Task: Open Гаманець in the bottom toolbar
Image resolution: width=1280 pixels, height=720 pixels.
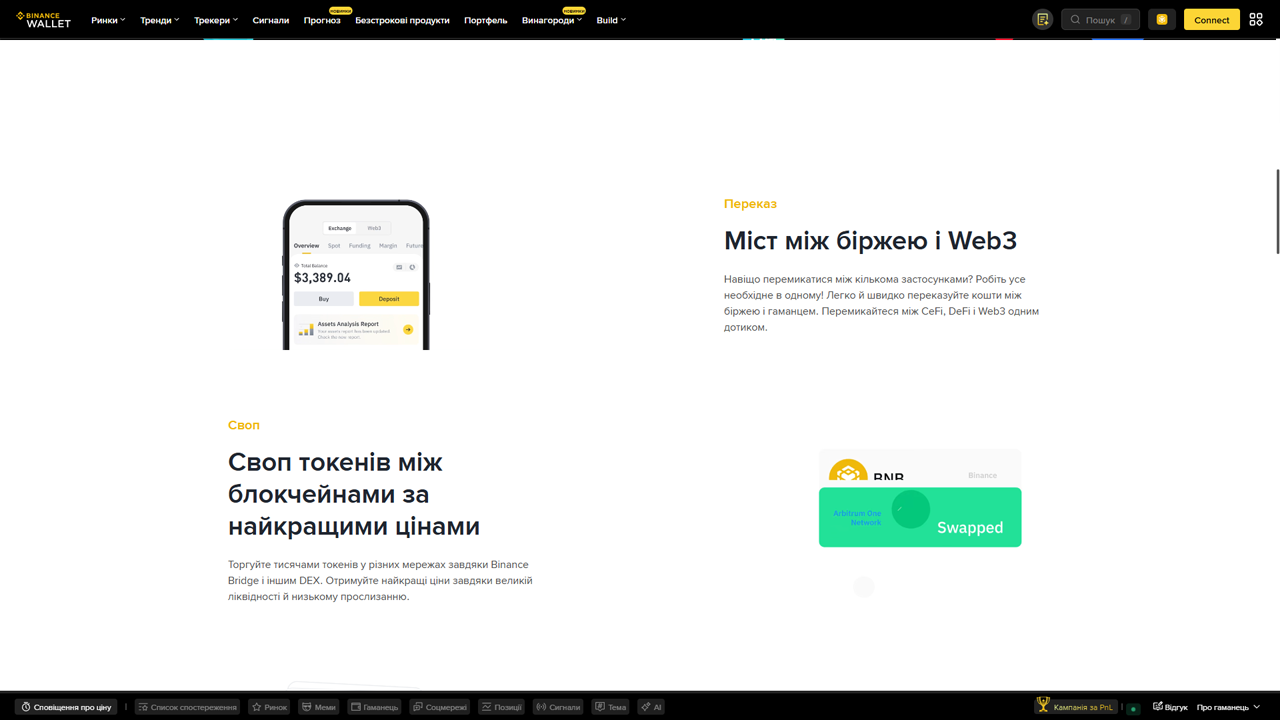Action: click(375, 707)
